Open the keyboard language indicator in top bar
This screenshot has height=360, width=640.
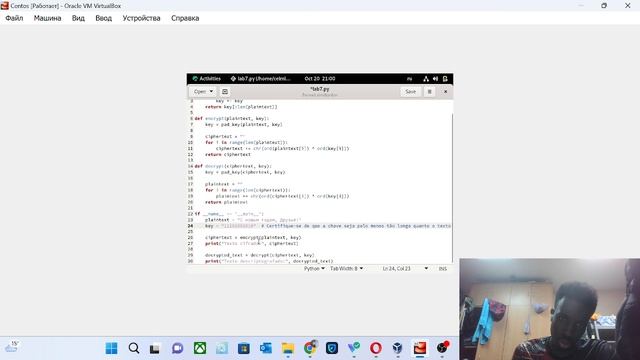tap(409, 79)
